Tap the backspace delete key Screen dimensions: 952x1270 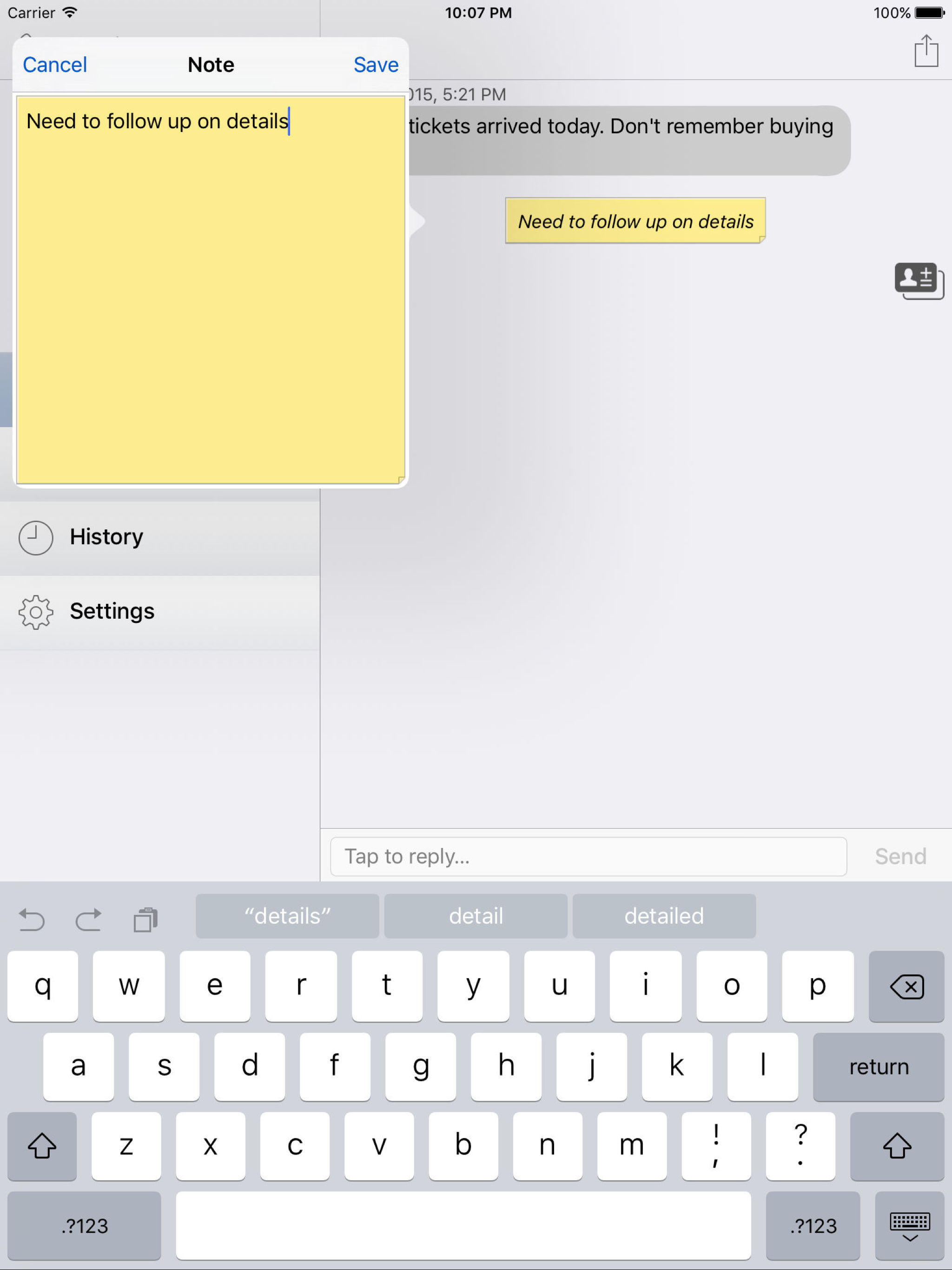[x=906, y=986]
